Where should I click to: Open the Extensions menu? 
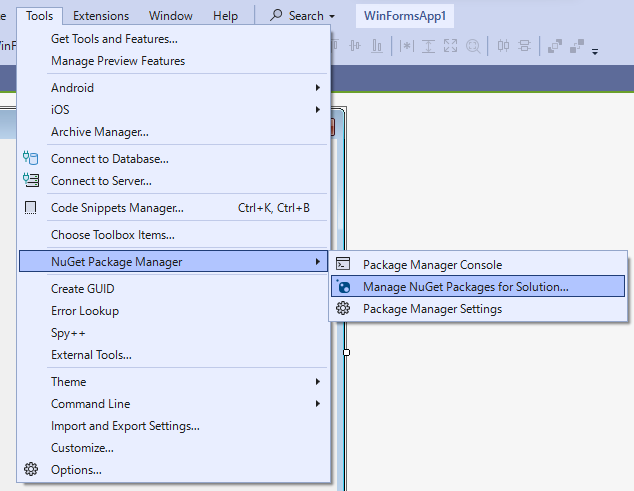coord(101,16)
